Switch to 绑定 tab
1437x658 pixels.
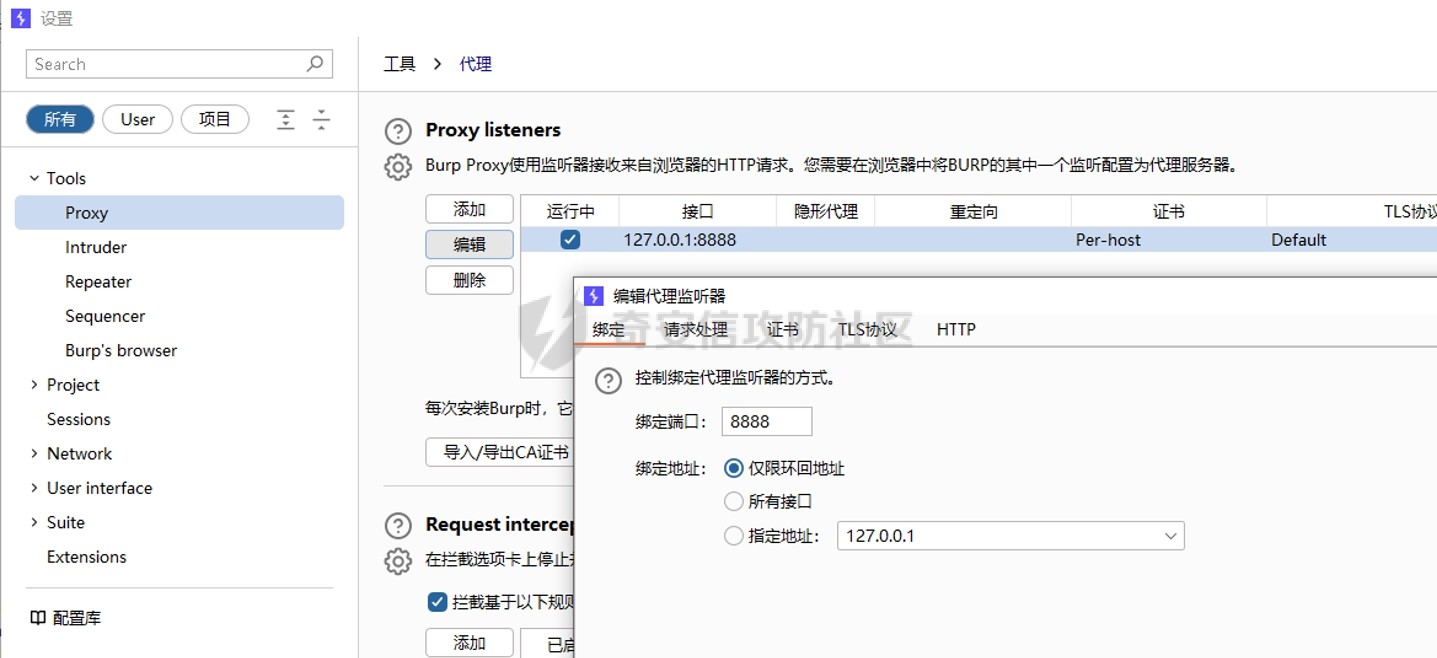pyautogui.click(x=609, y=329)
